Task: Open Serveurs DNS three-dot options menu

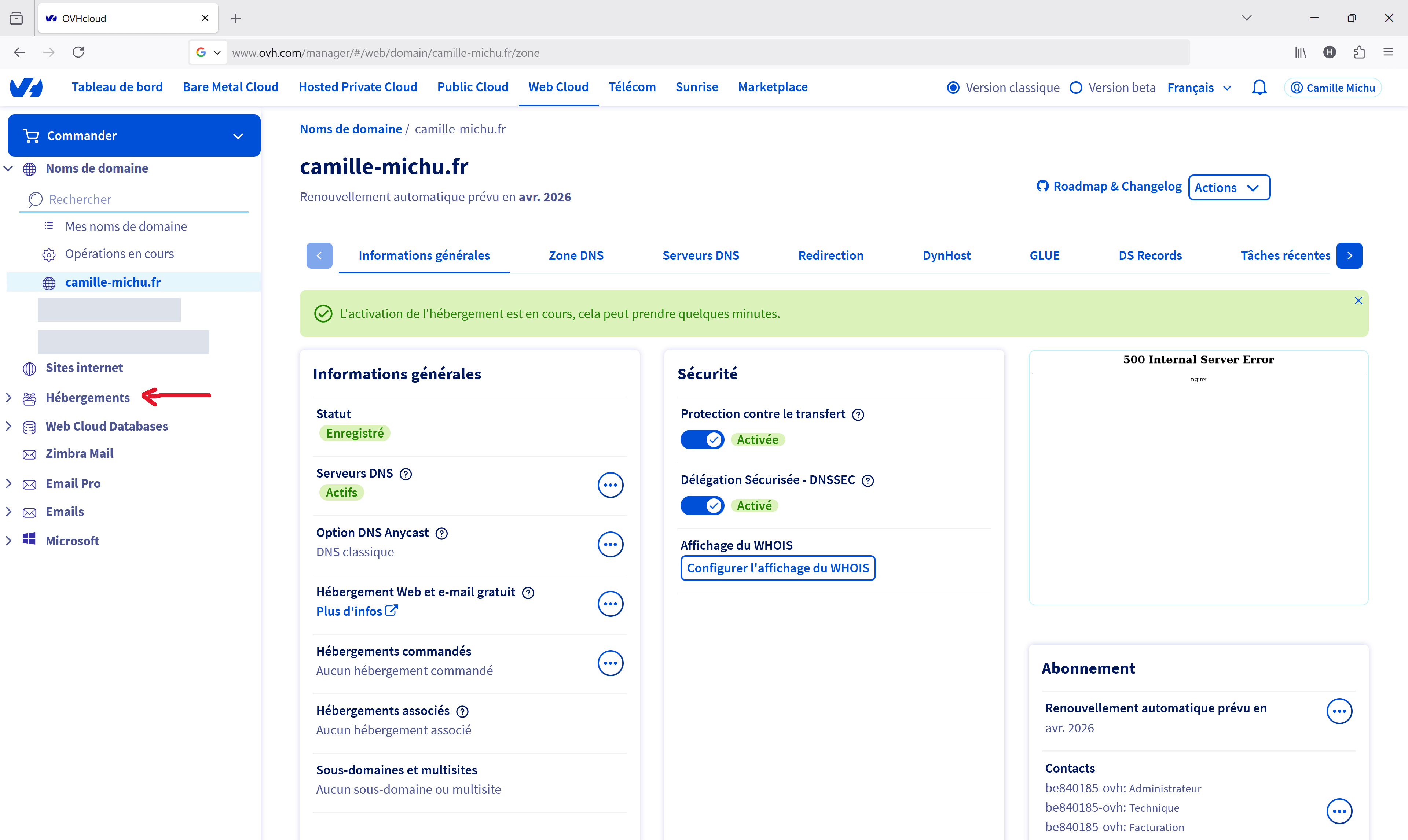Action: (610, 485)
